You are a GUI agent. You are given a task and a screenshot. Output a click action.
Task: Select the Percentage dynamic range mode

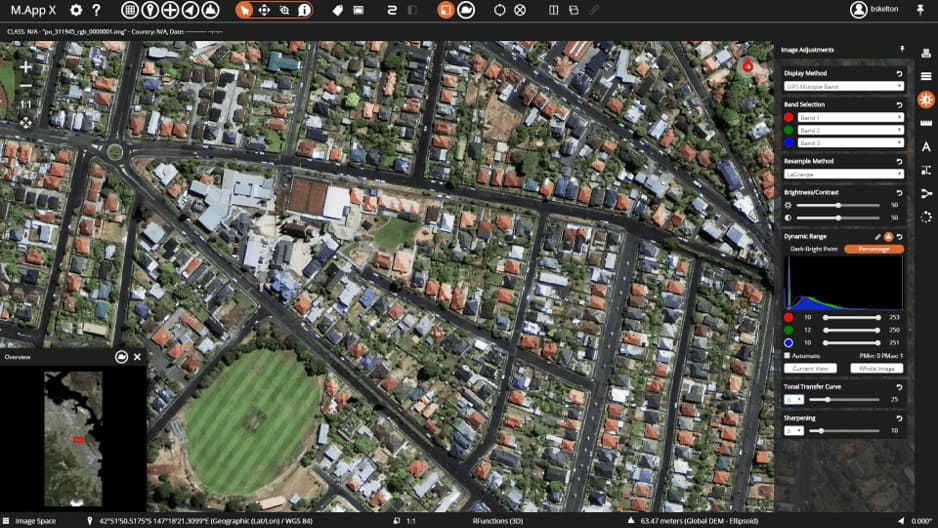(873, 249)
